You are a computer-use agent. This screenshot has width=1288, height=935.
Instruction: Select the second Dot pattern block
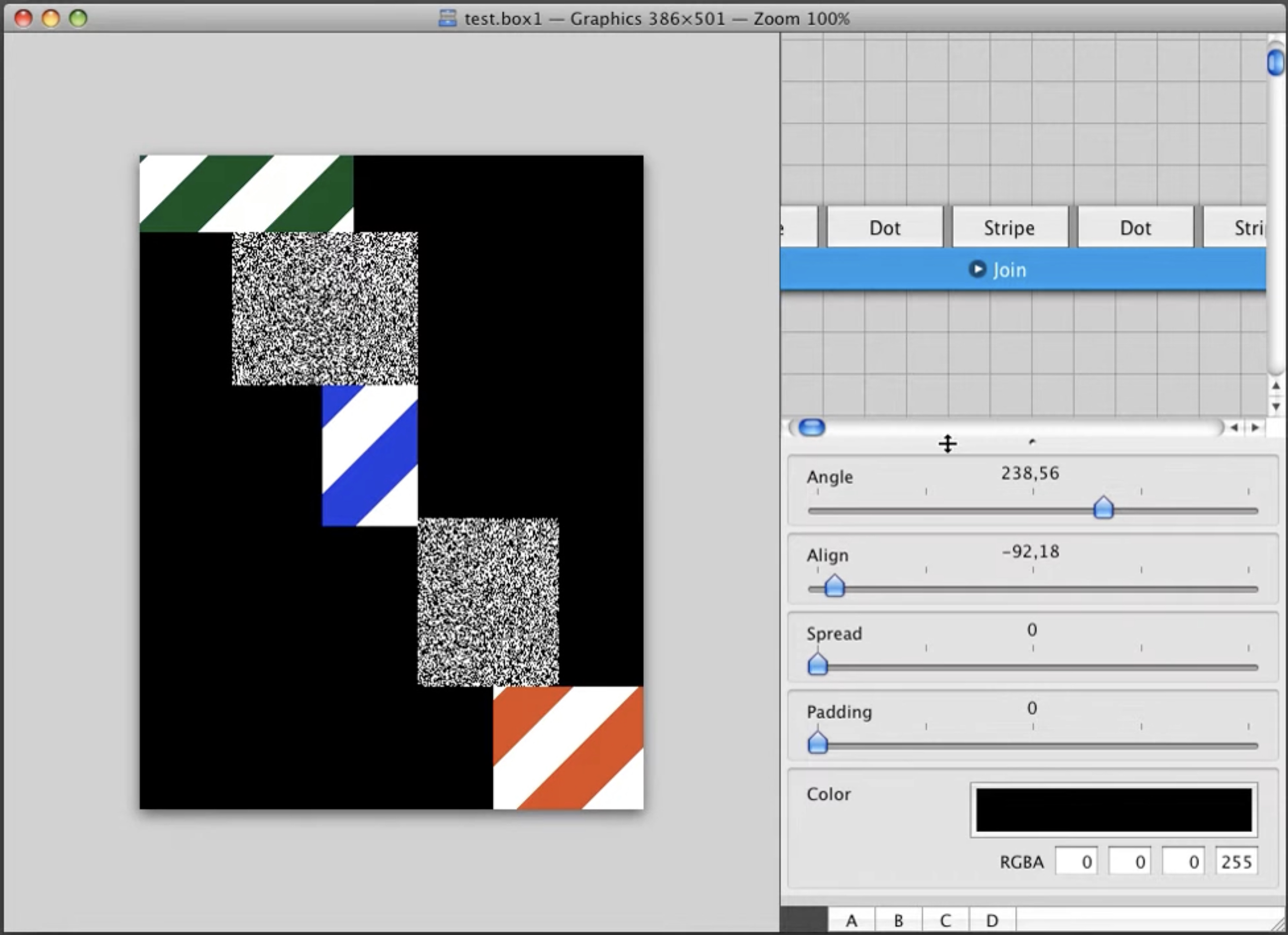[x=1136, y=227]
